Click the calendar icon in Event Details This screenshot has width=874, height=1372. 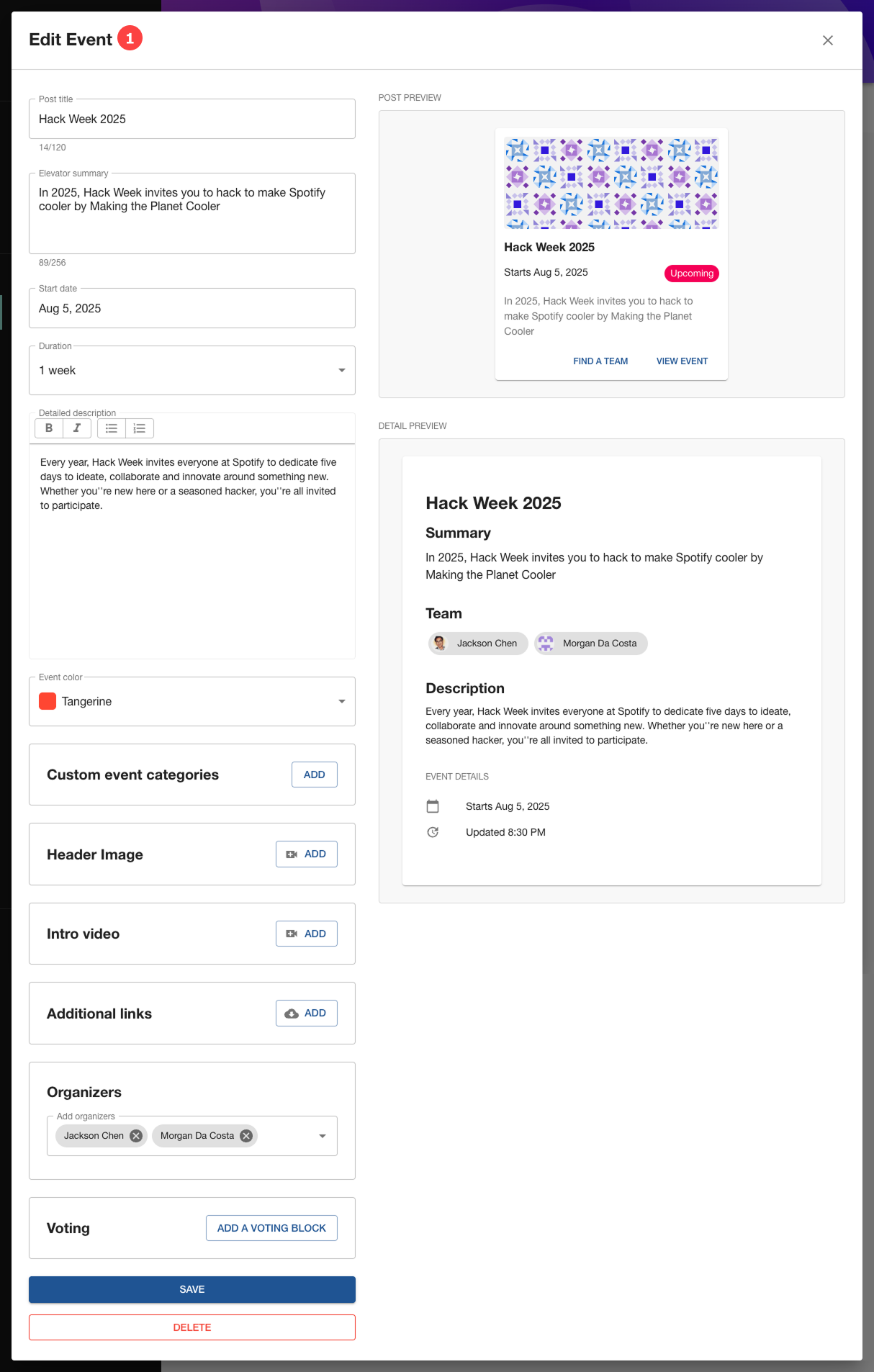[x=433, y=806]
